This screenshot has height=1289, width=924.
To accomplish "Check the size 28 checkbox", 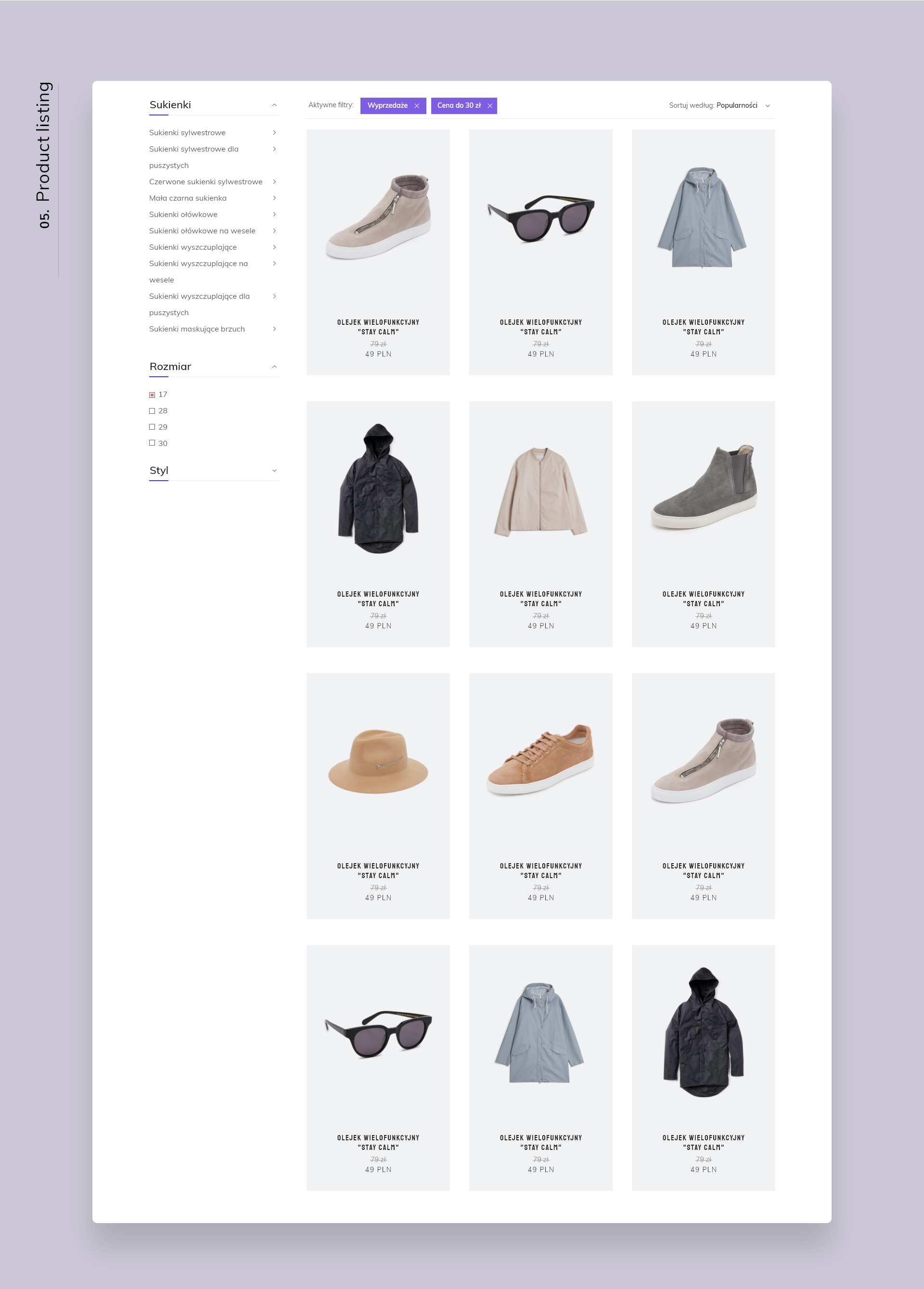I will (x=152, y=410).
